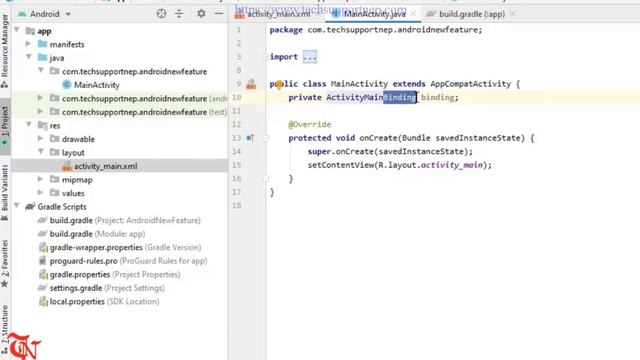
Task: Collapse the res folder
Action: pyautogui.click(x=29, y=124)
